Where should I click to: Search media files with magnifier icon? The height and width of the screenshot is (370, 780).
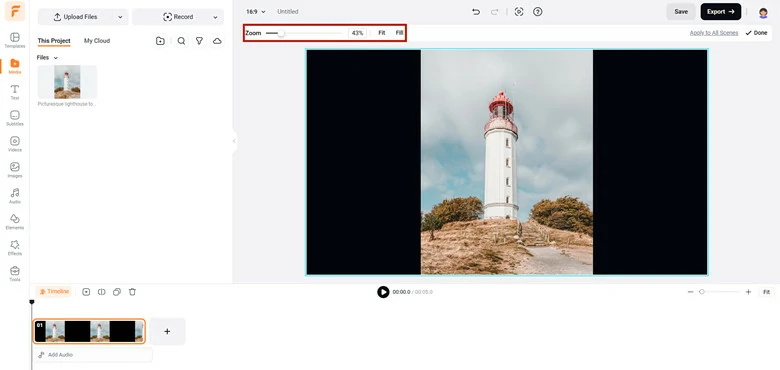tap(181, 41)
